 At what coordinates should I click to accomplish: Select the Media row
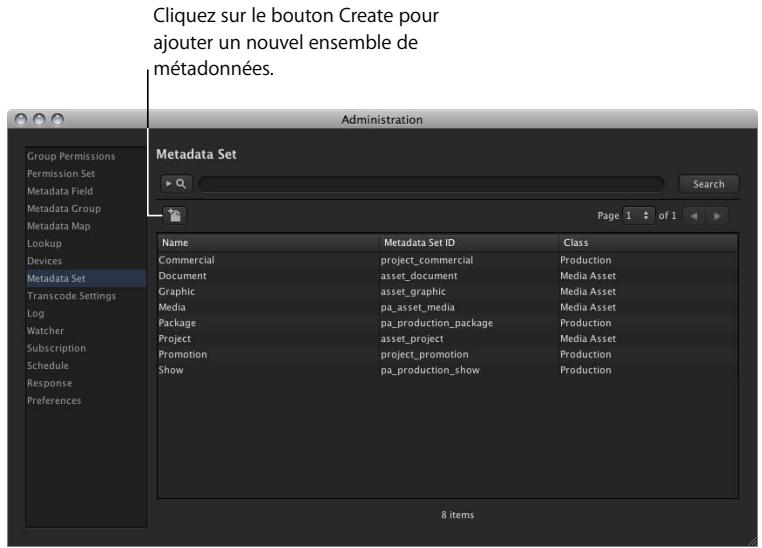click(x=448, y=307)
